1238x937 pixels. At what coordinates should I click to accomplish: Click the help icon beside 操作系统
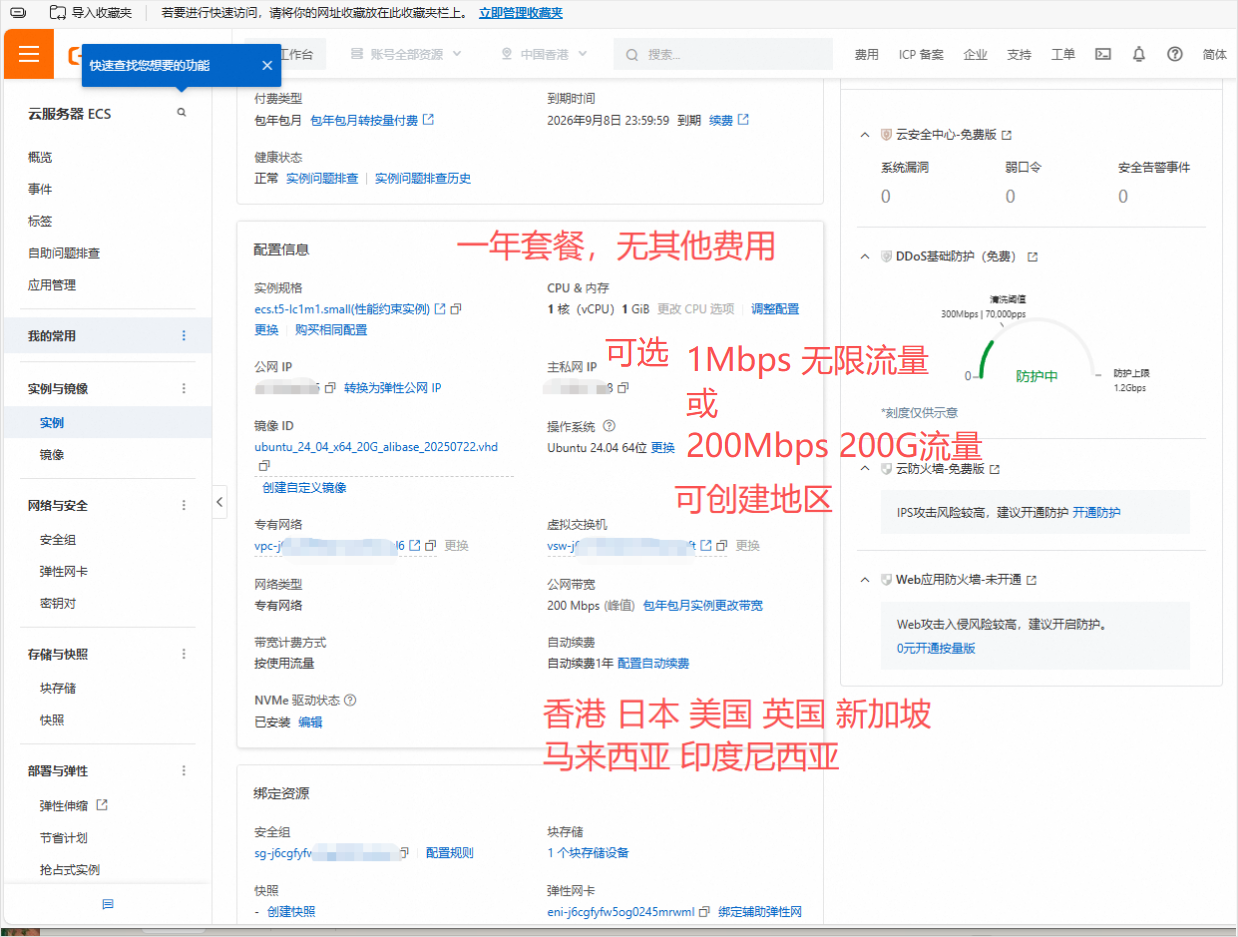(609, 426)
